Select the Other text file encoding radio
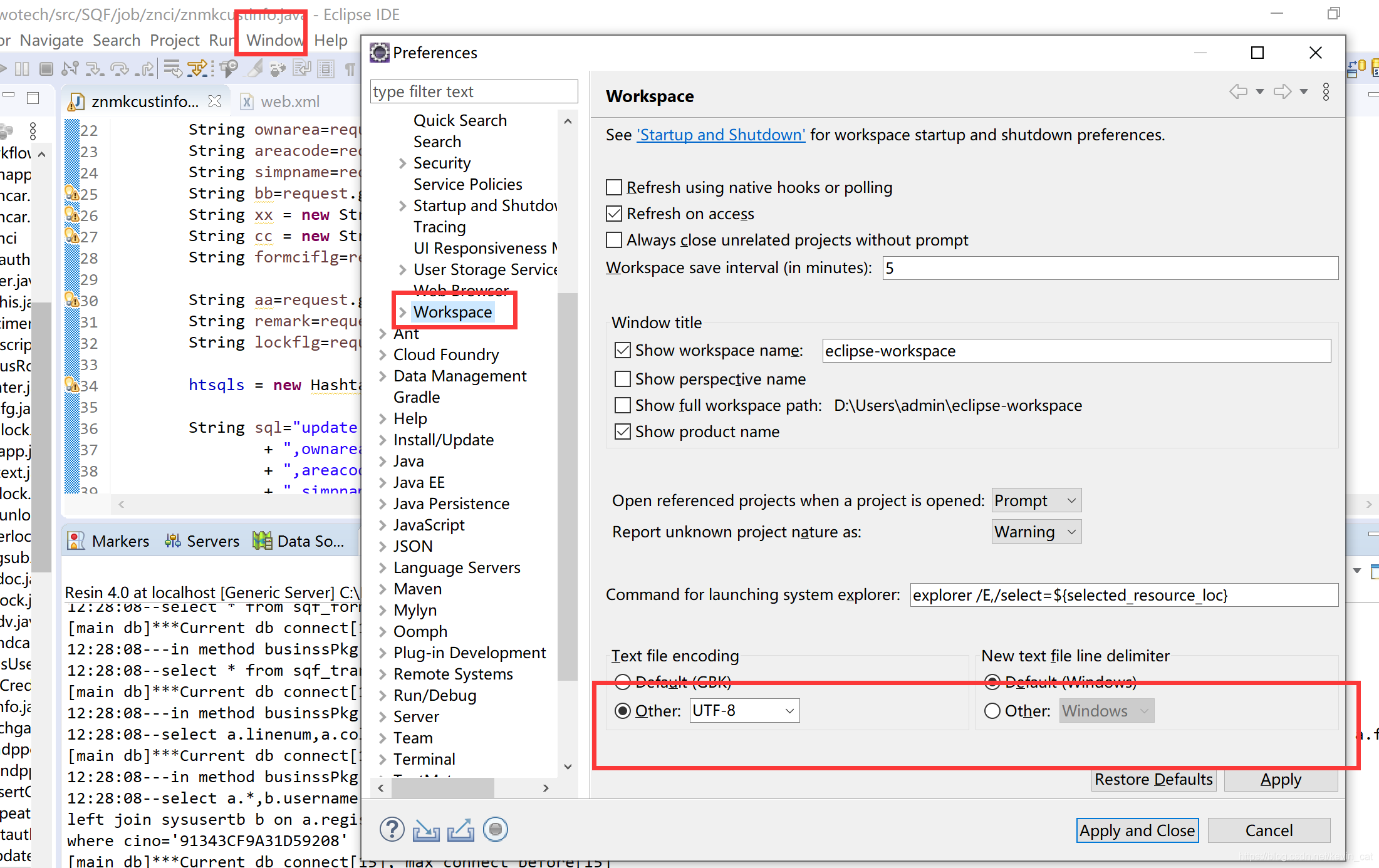Image resolution: width=1379 pixels, height=868 pixels. [623, 711]
